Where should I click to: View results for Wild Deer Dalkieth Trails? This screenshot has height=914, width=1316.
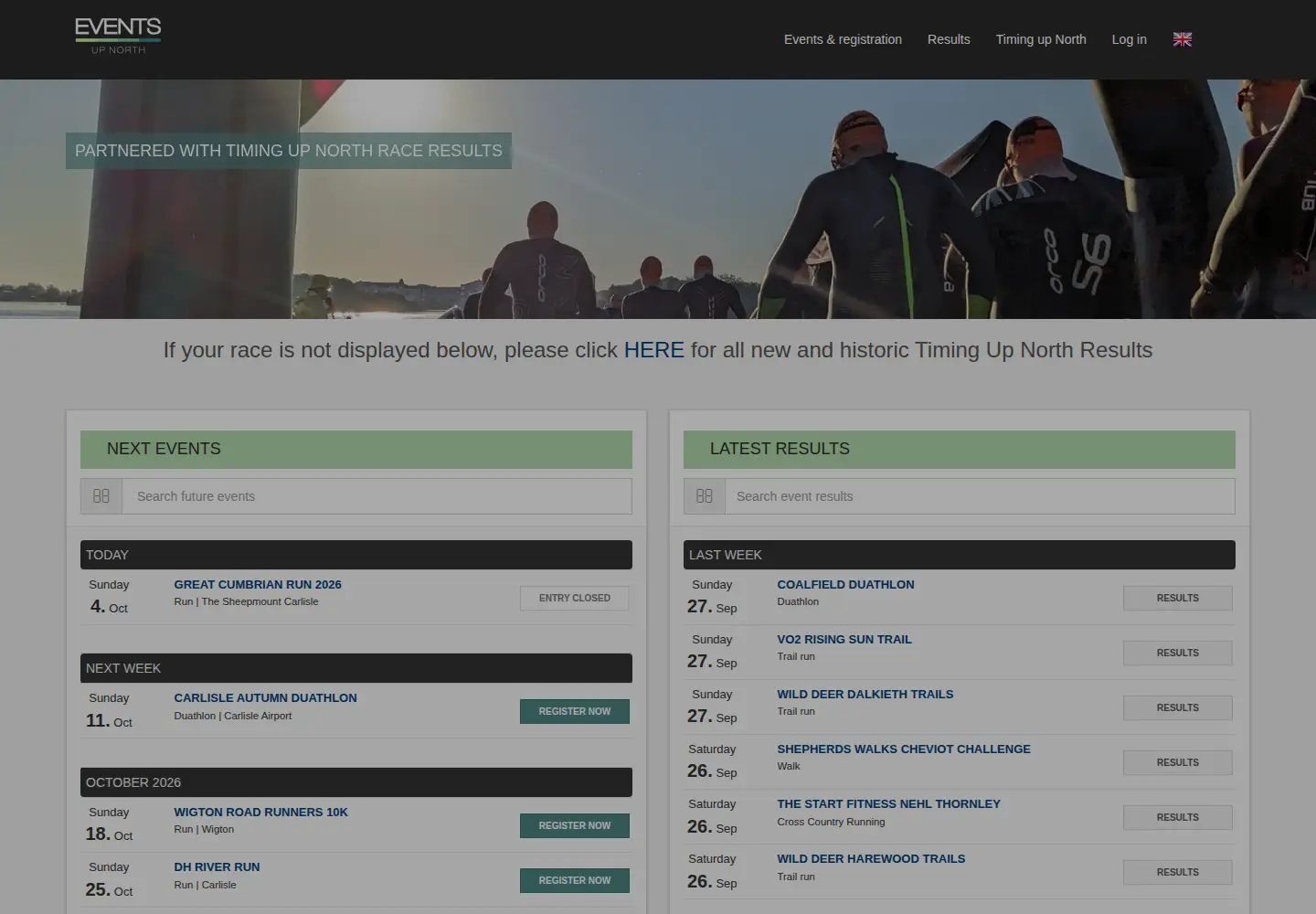pyautogui.click(x=1178, y=707)
